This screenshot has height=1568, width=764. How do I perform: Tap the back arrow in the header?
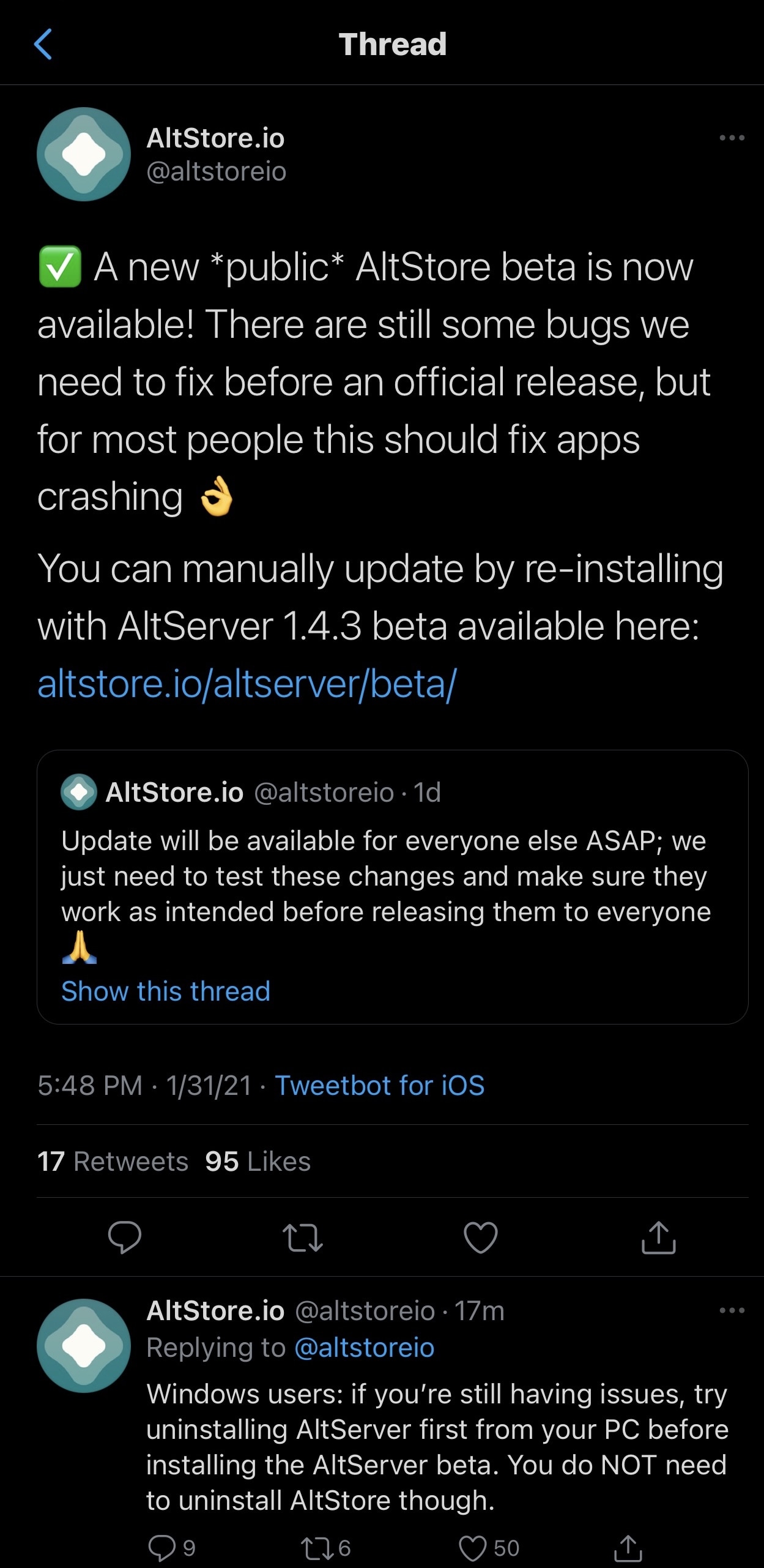coord(43,44)
